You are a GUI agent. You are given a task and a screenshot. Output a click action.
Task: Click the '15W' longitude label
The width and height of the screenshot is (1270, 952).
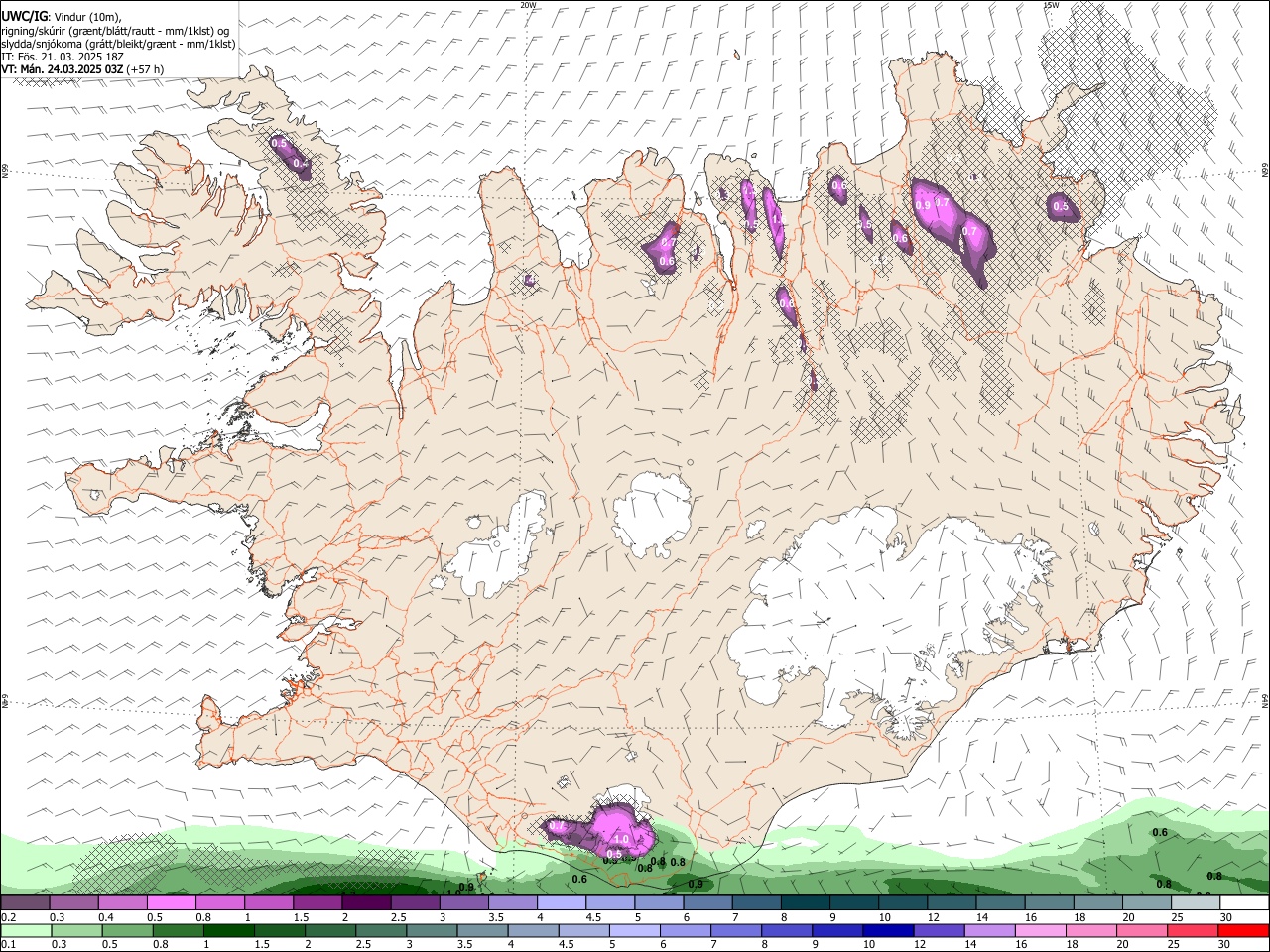click(1050, 5)
